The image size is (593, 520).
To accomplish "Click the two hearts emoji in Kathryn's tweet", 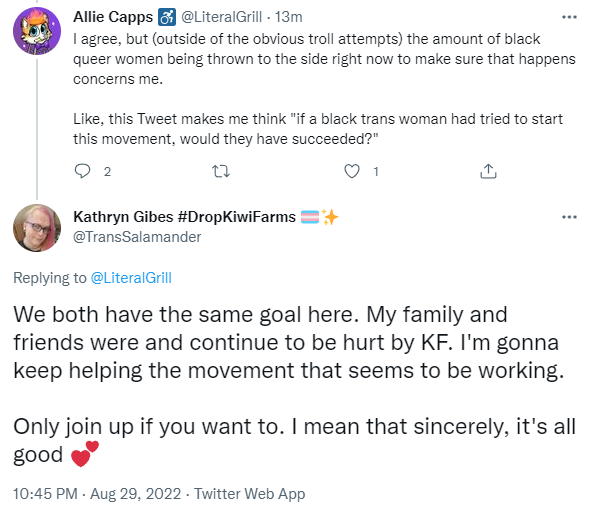I will [x=85, y=454].
